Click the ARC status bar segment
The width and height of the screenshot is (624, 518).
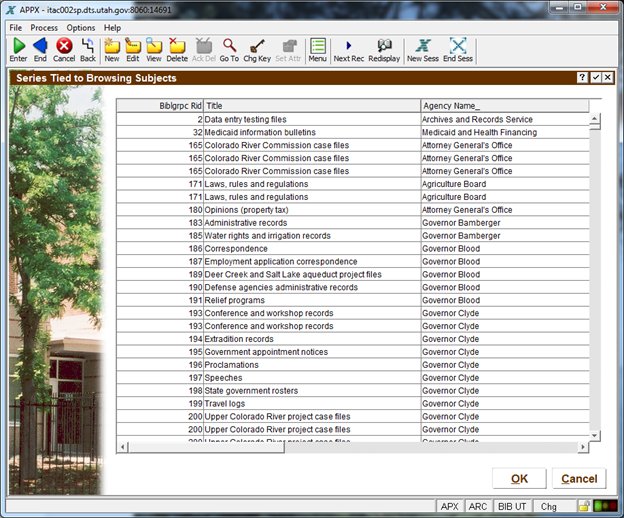tap(478, 506)
